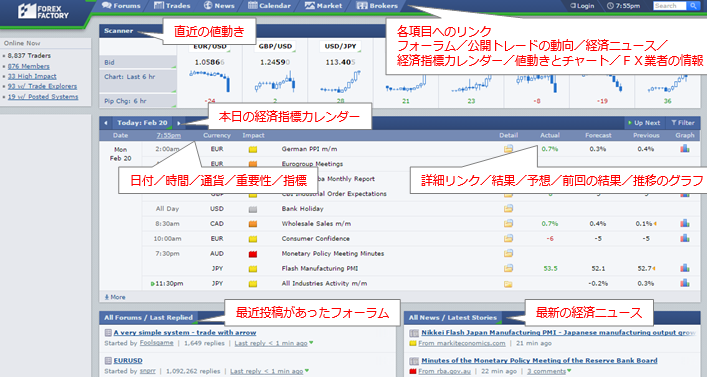Open graph for Consumer Confidence
The image size is (707, 377).
(685, 238)
